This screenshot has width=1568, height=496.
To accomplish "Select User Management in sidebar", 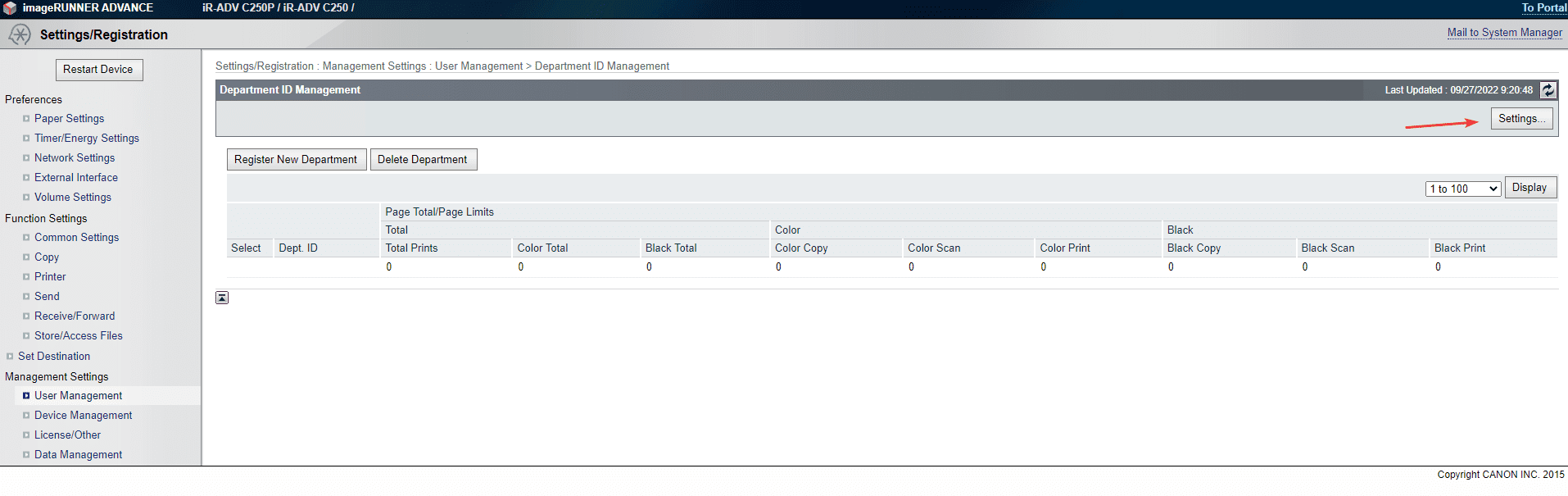I will point(78,396).
